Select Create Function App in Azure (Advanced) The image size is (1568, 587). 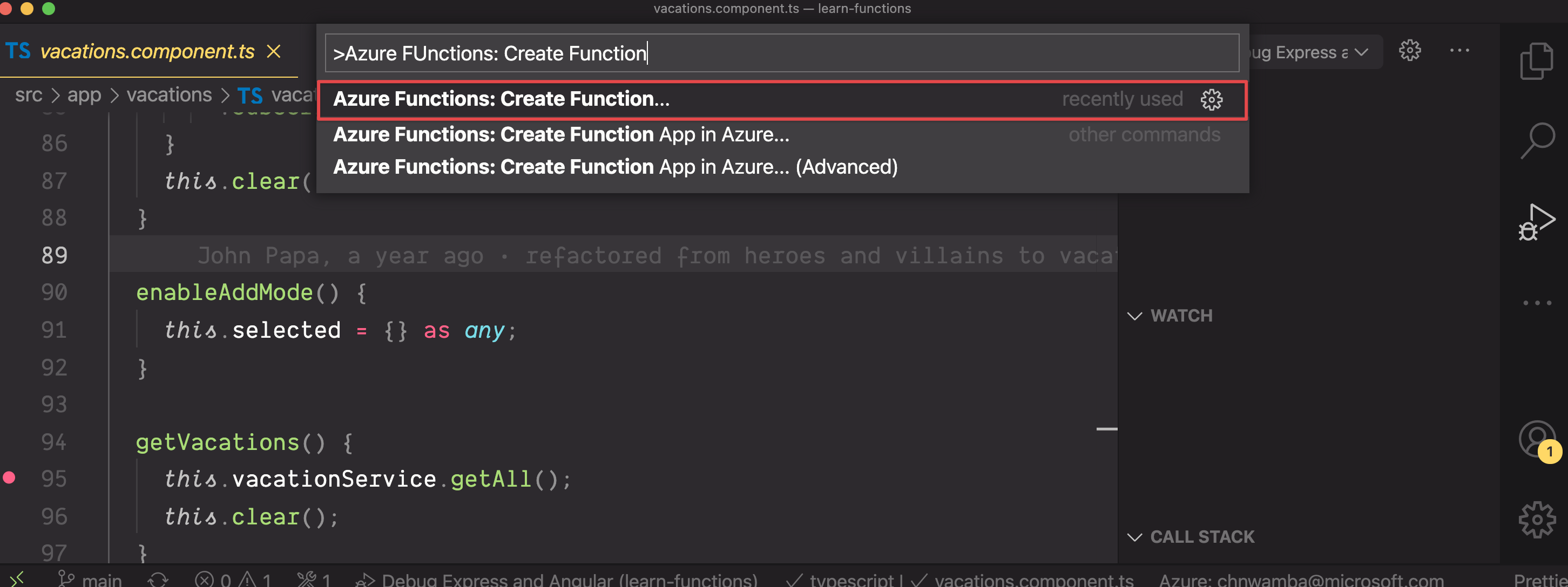coord(615,167)
